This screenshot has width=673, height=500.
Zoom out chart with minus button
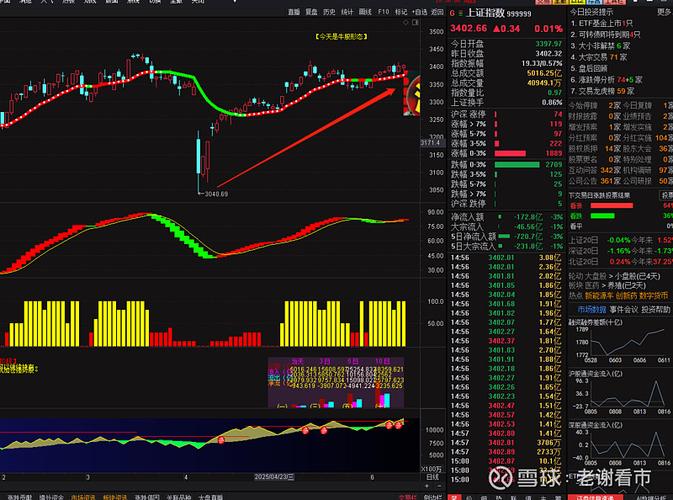[x=439, y=486]
